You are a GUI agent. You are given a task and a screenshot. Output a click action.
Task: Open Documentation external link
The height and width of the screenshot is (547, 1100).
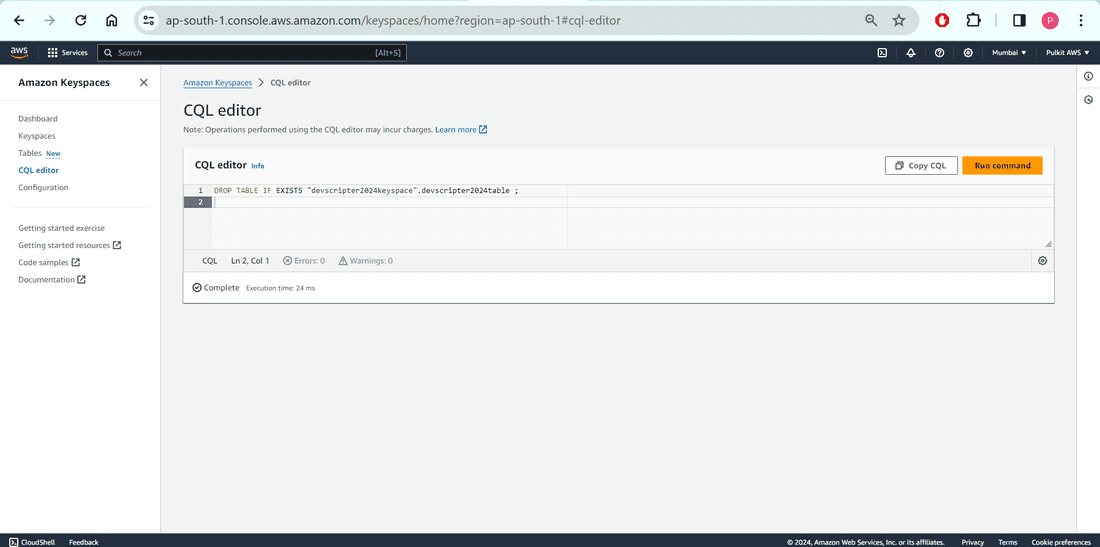(52, 280)
